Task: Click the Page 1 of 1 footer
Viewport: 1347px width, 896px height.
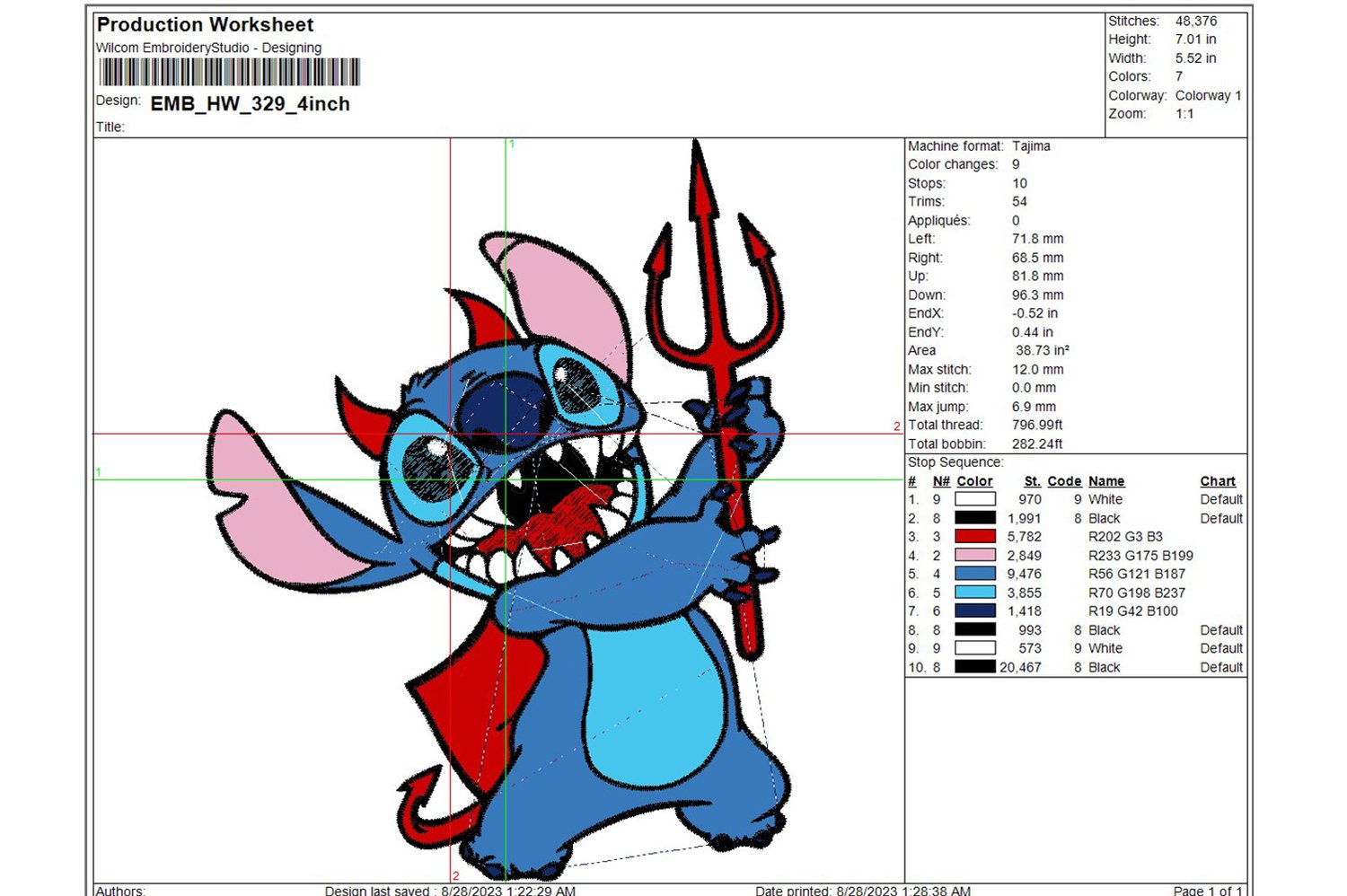Action: pos(1208,891)
